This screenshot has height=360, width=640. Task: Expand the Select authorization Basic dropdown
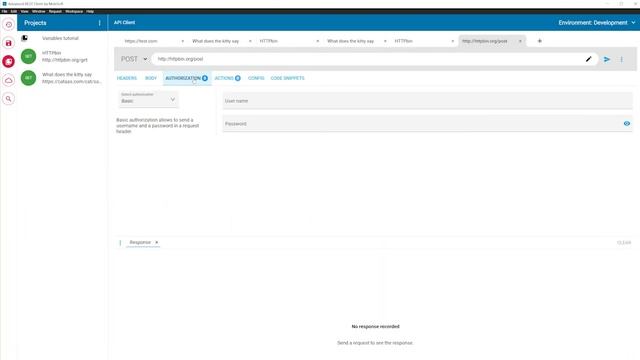click(x=149, y=99)
